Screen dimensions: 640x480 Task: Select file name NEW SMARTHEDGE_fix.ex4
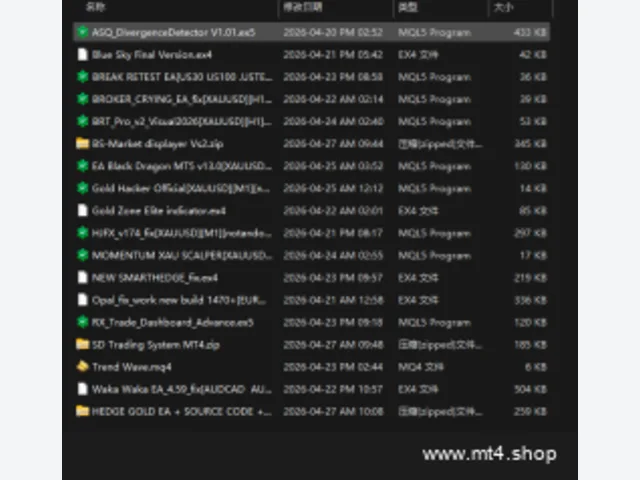tap(155, 278)
